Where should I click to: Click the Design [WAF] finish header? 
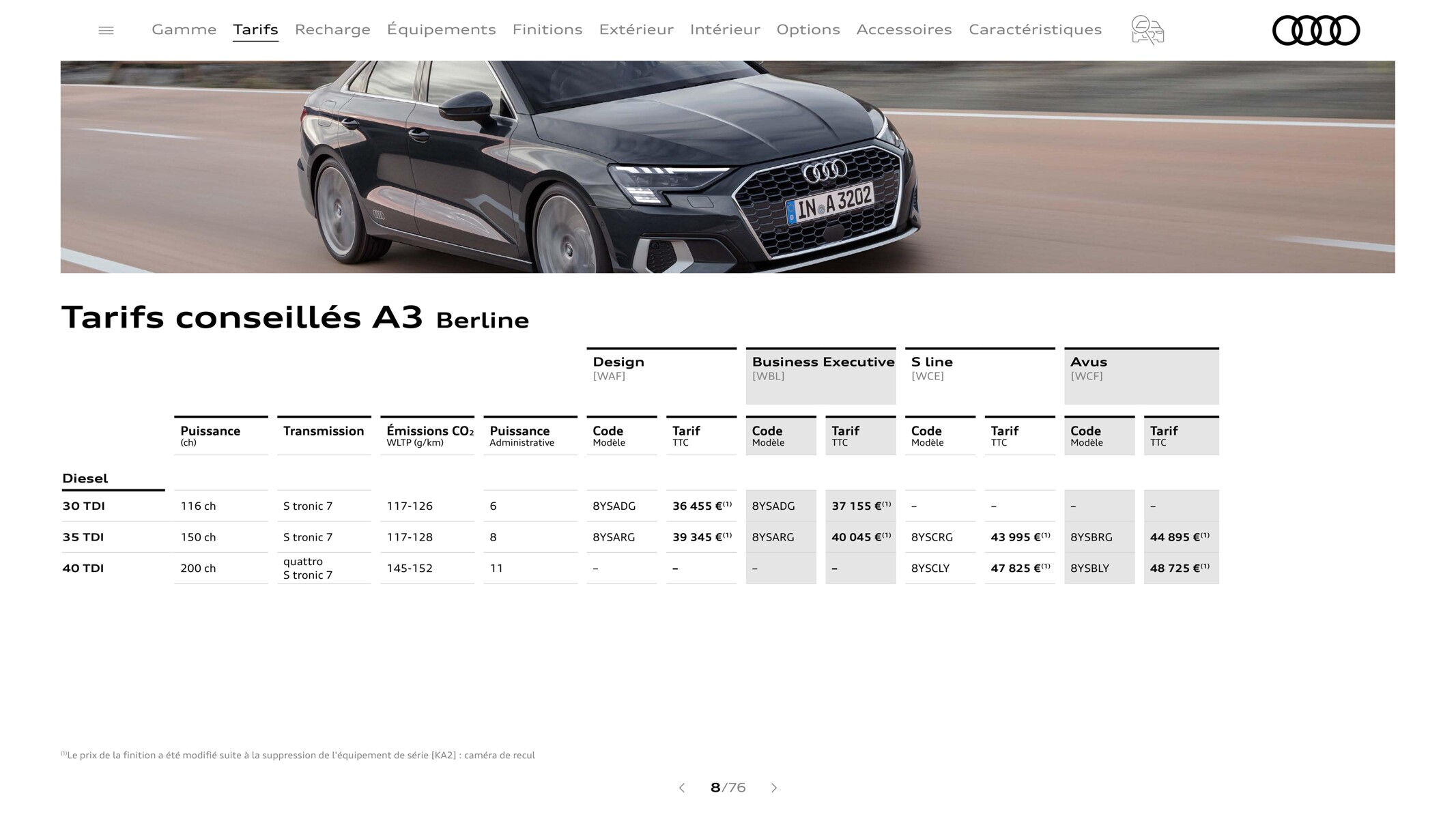click(x=661, y=376)
